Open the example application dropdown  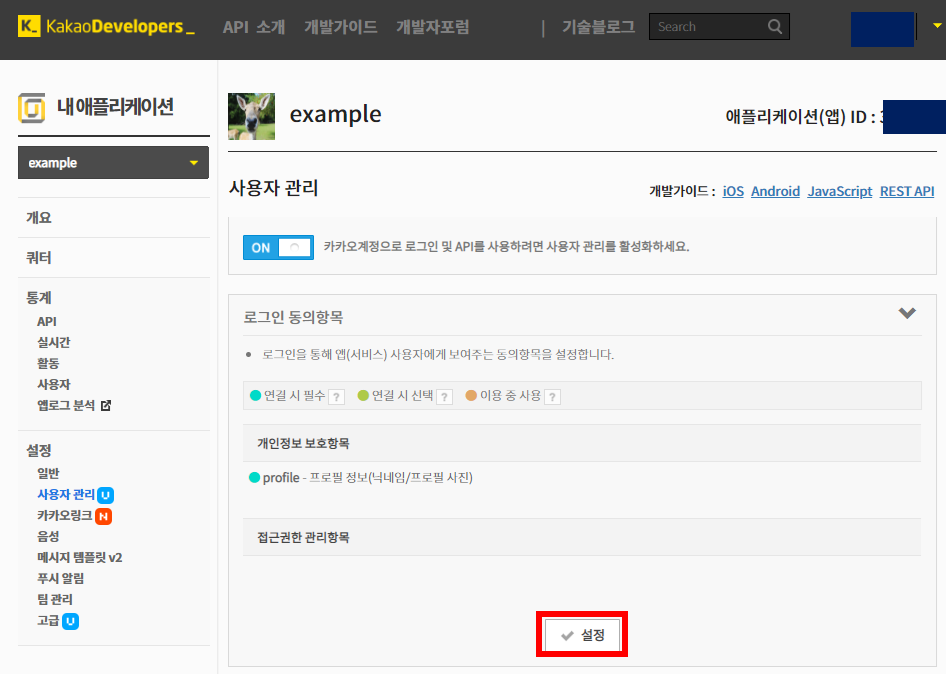point(113,163)
